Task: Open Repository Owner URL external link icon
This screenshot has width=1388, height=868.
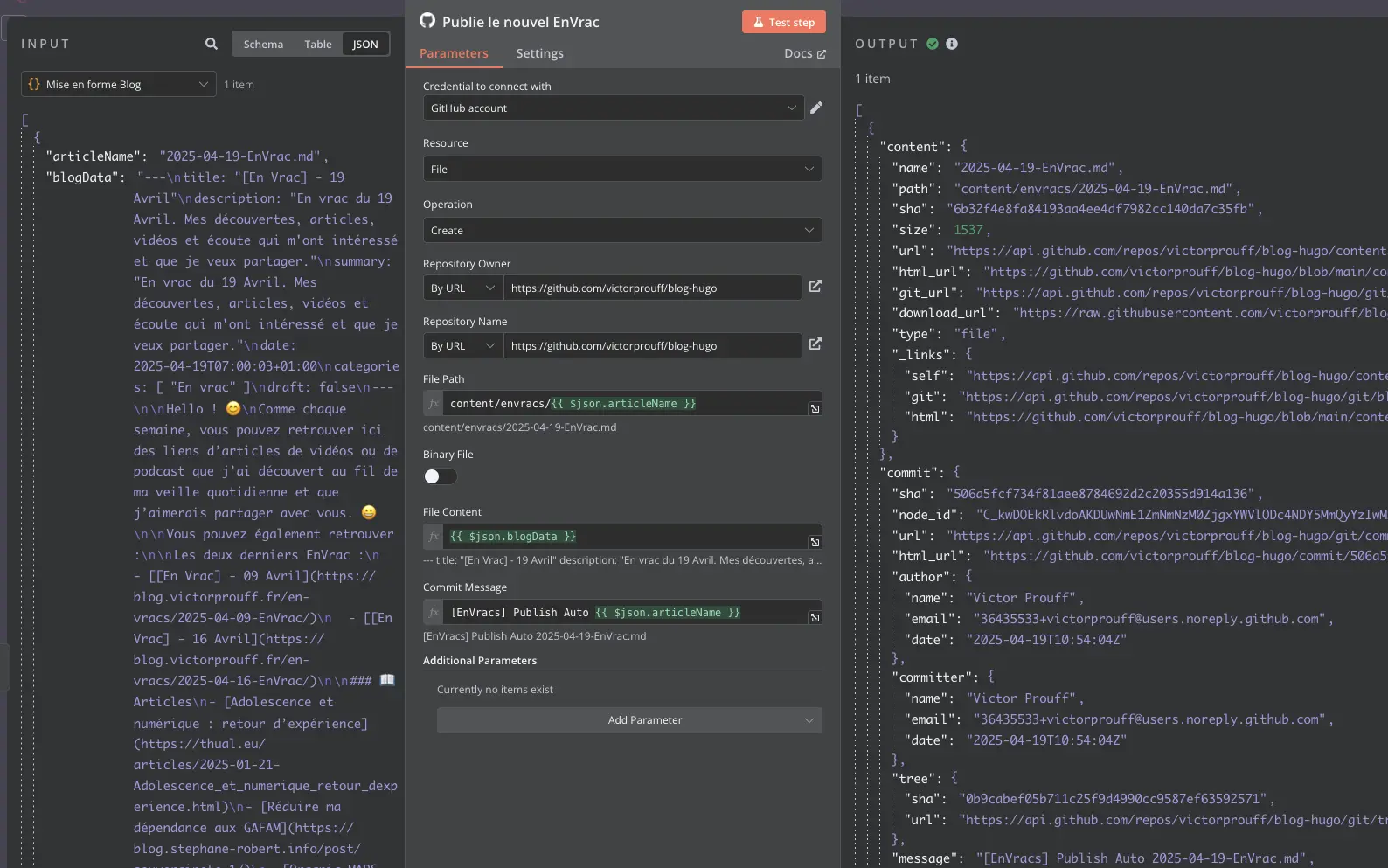Action: click(815, 287)
